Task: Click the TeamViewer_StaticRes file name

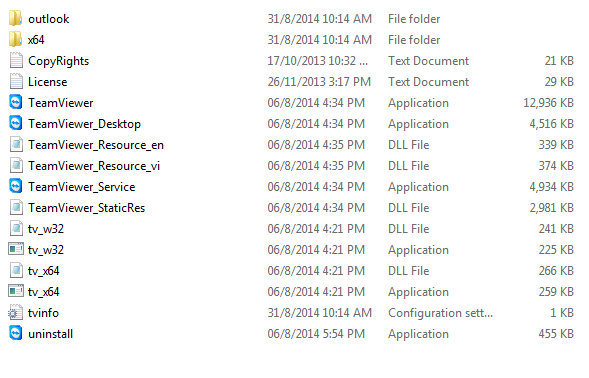Action: (86, 208)
